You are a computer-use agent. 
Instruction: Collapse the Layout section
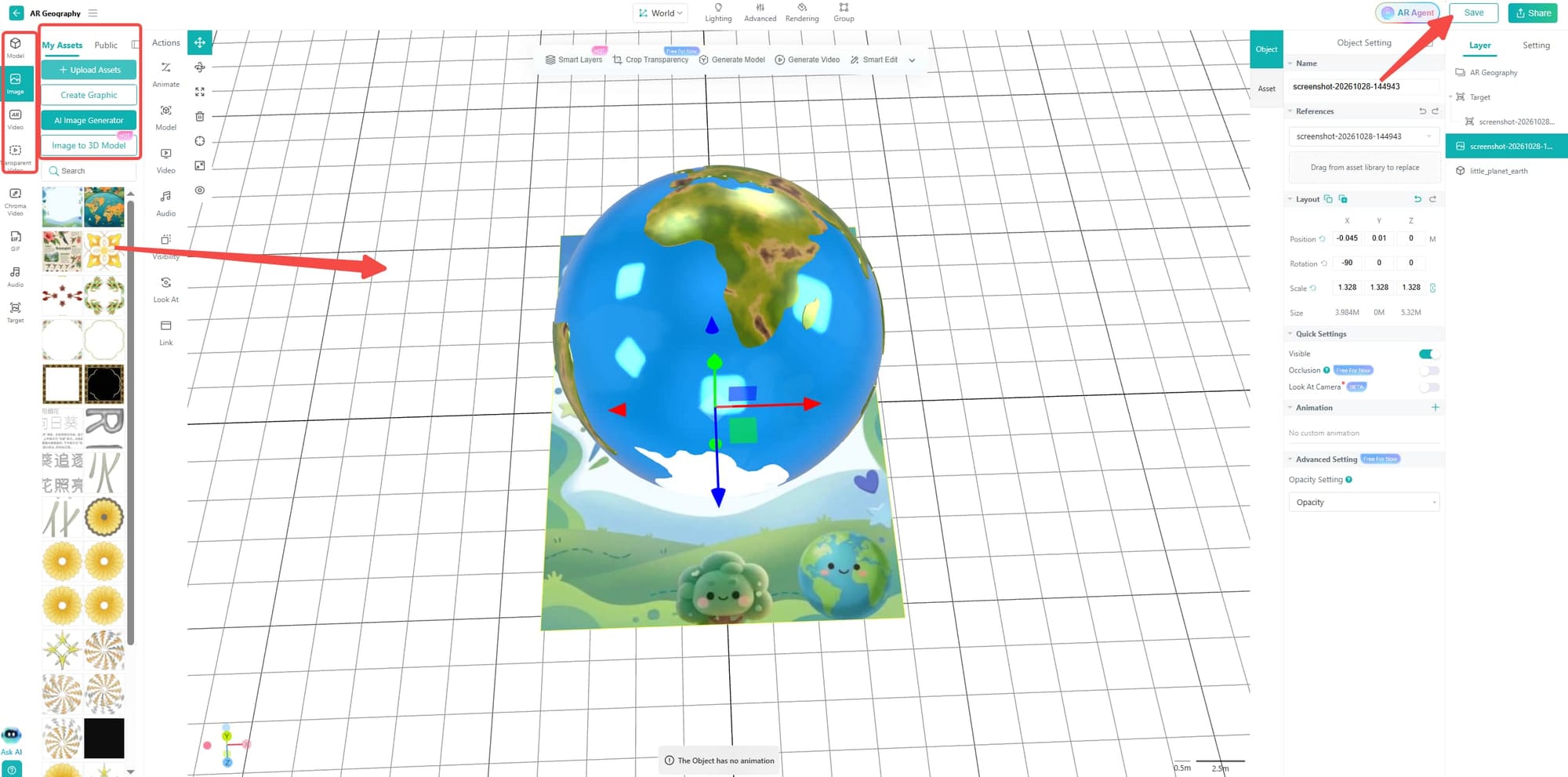coord(1290,199)
